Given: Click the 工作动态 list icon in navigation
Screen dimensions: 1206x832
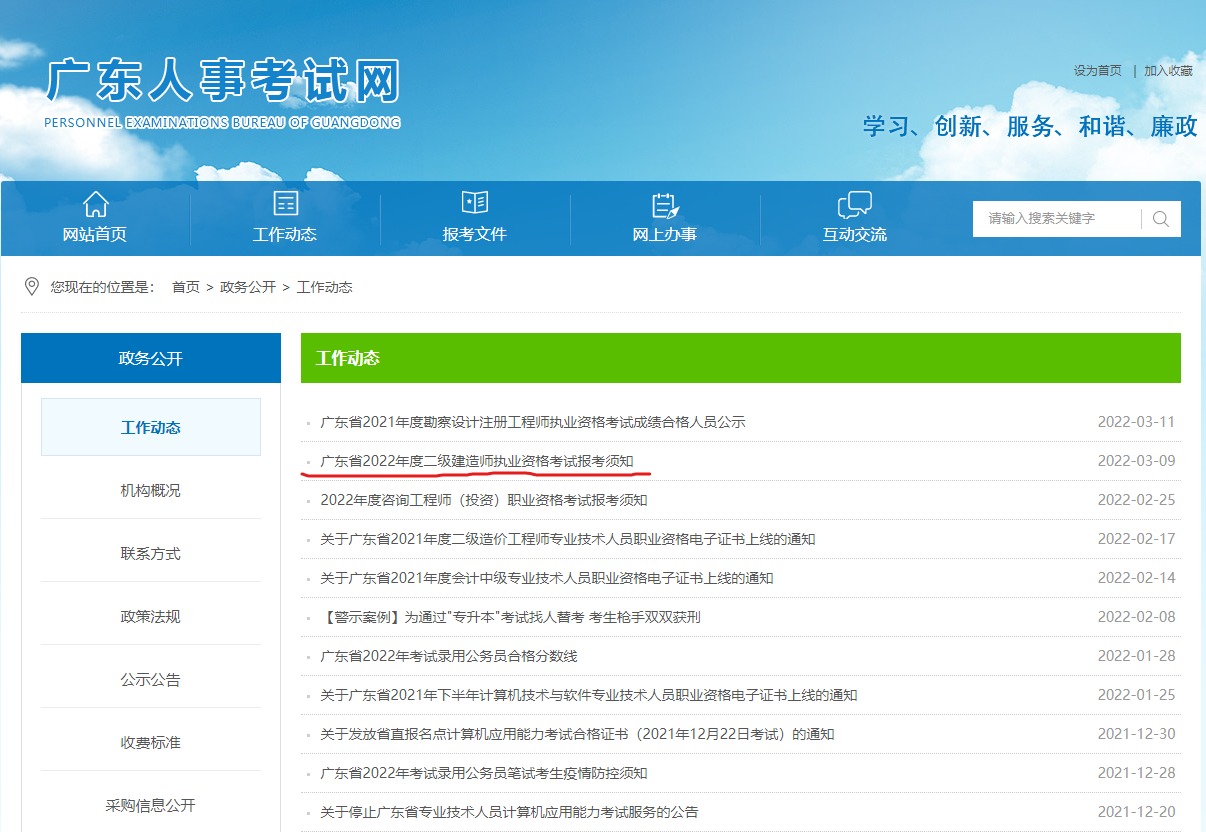Looking at the screenshot, I should coord(285,204).
